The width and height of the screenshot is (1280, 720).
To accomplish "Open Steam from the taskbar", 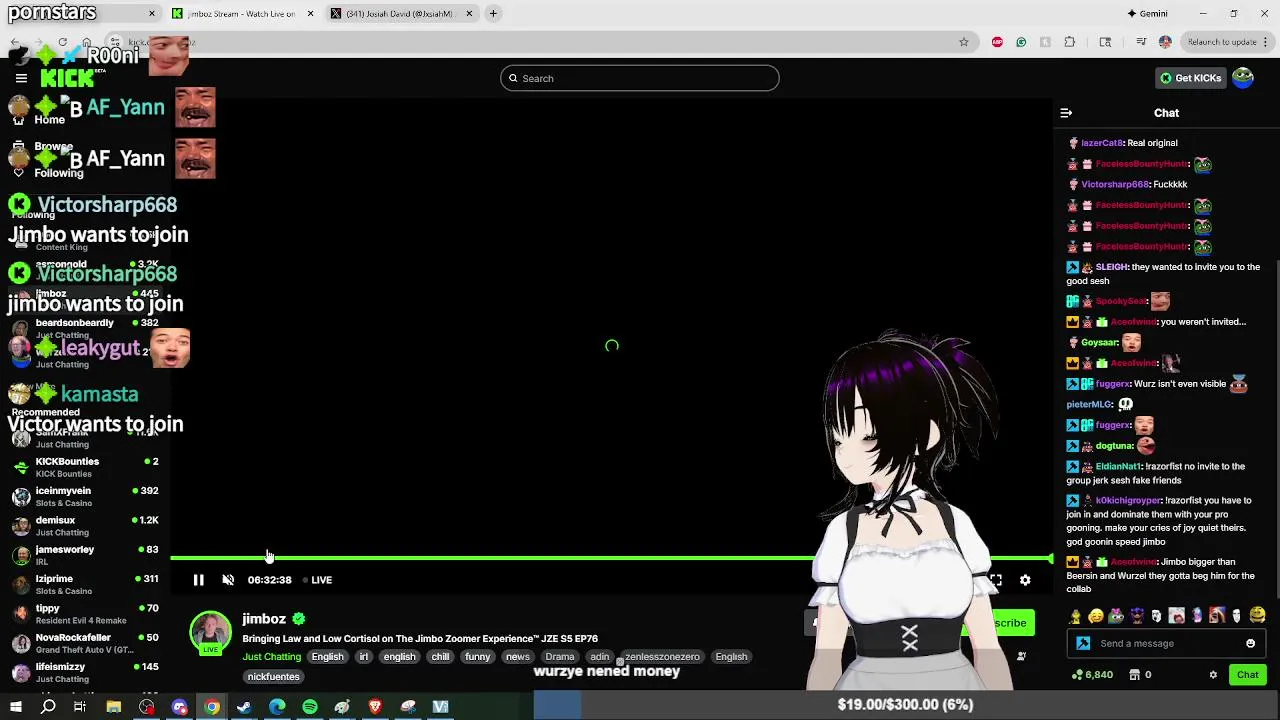I will click(244, 707).
